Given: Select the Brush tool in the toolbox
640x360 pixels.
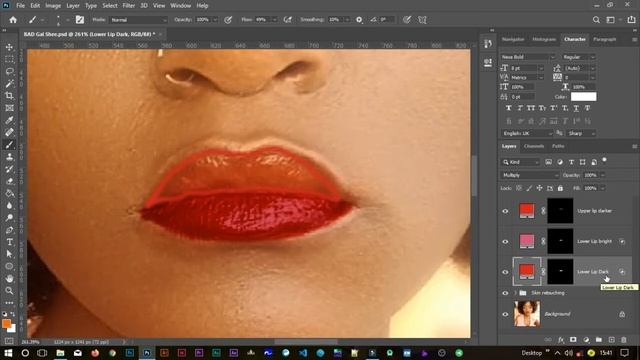Looking at the screenshot, I should tap(9, 145).
